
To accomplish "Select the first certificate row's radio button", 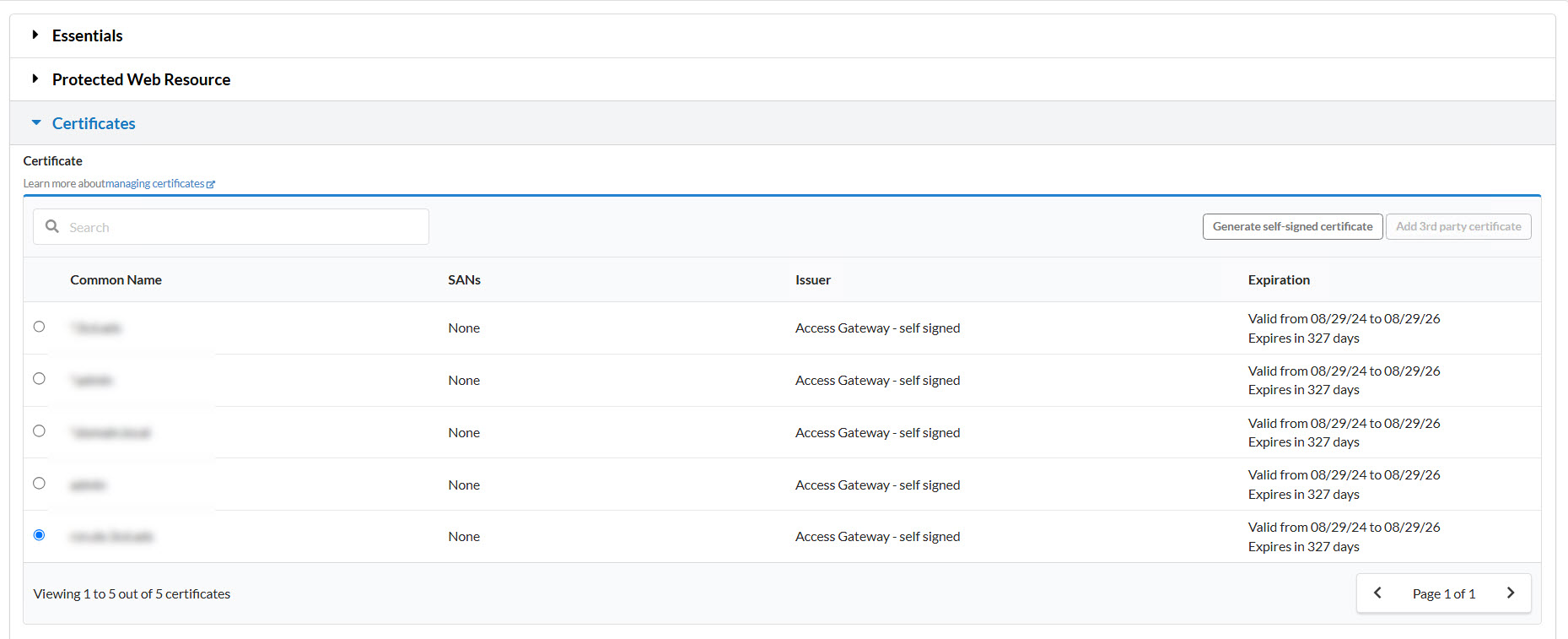I will coord(39,327).
